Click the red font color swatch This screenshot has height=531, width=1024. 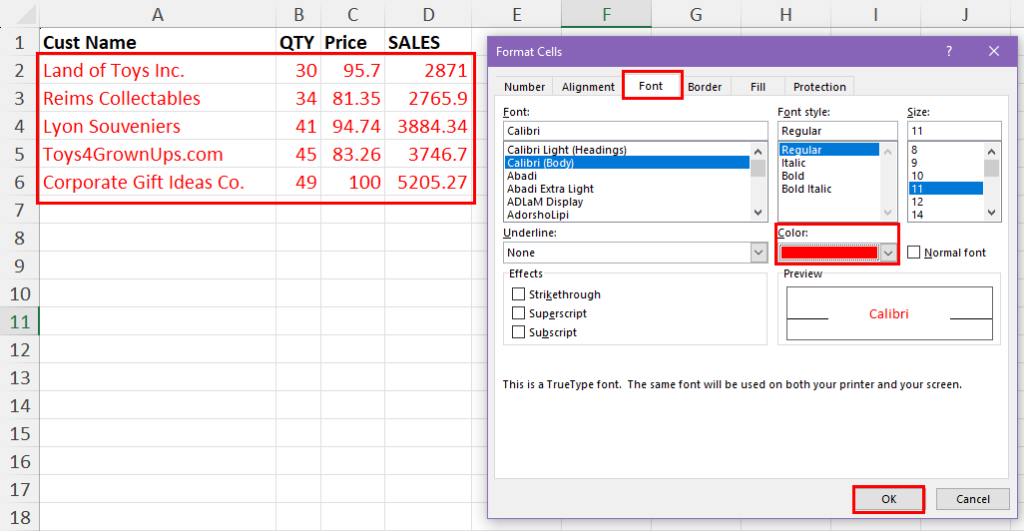pos(829,253)
